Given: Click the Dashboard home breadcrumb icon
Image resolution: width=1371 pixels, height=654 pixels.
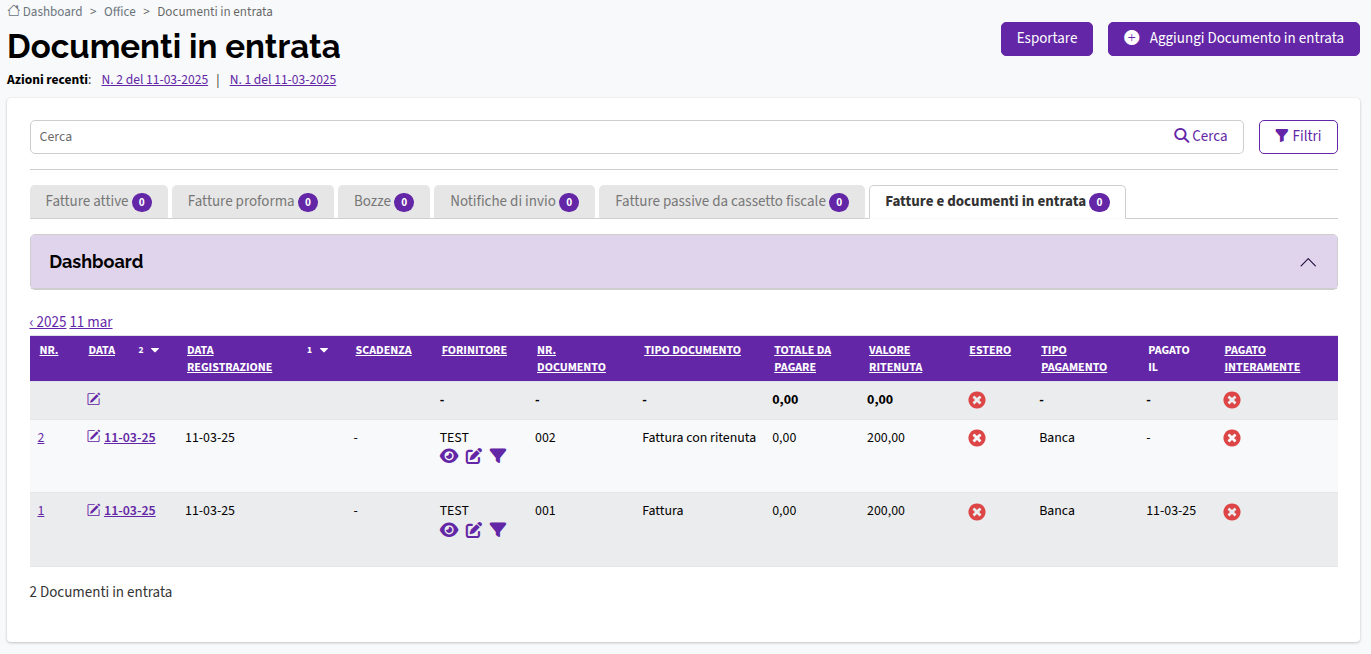Looking at the screenshot, I should (14, 11).
